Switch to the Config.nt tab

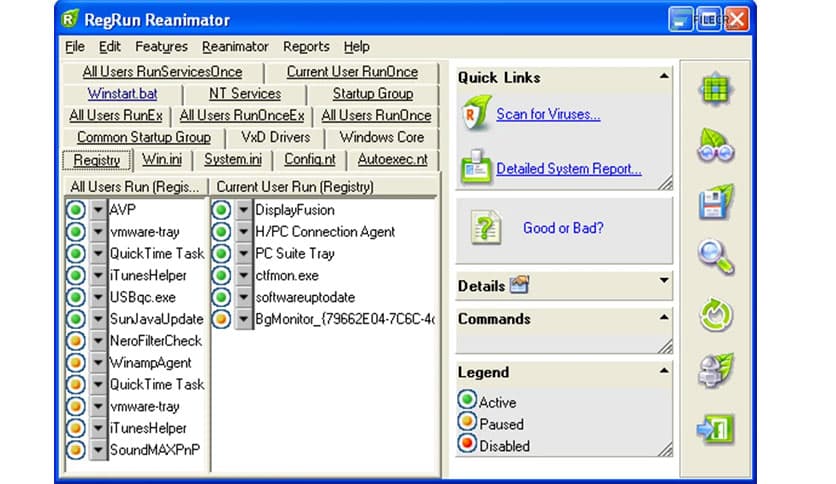click(310, 159)
